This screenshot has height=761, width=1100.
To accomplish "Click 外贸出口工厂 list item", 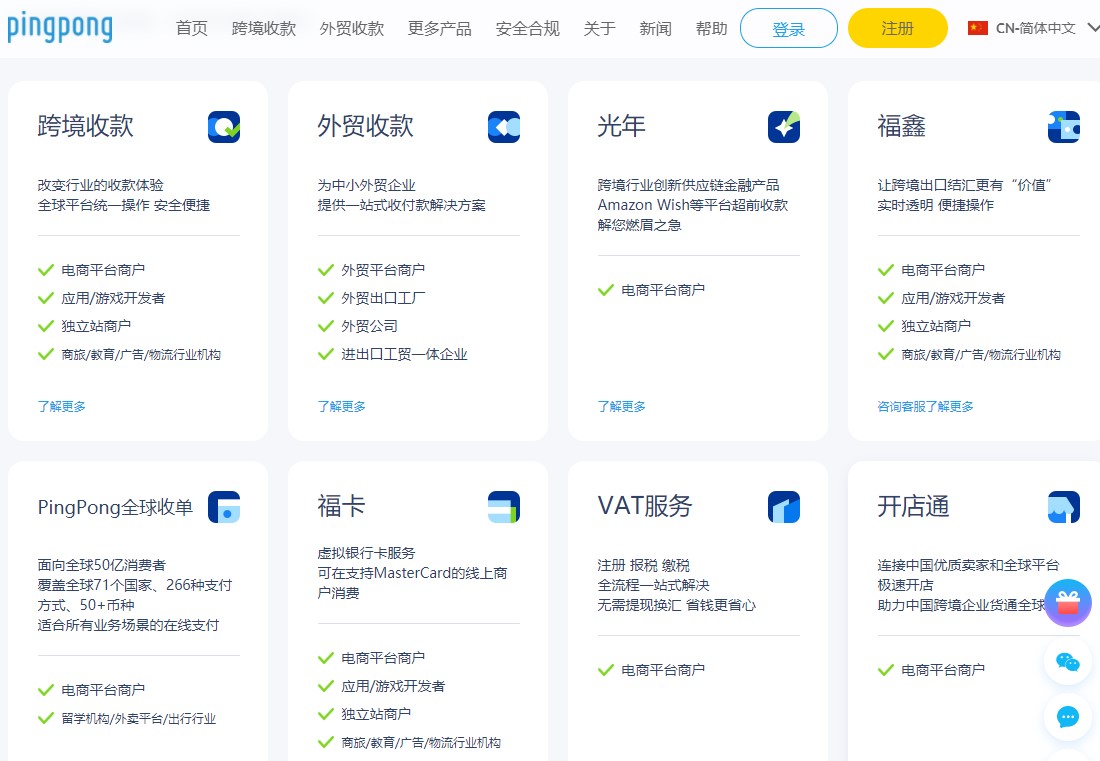I will point(383,298).
